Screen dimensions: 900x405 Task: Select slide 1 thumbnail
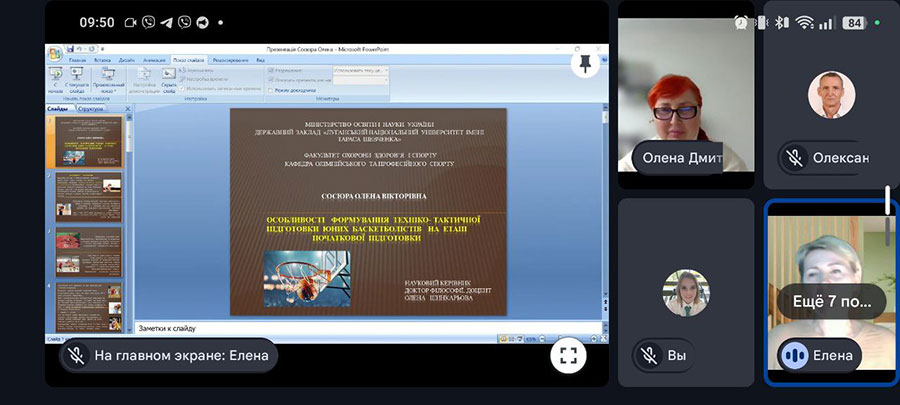(x=88, y=141)
